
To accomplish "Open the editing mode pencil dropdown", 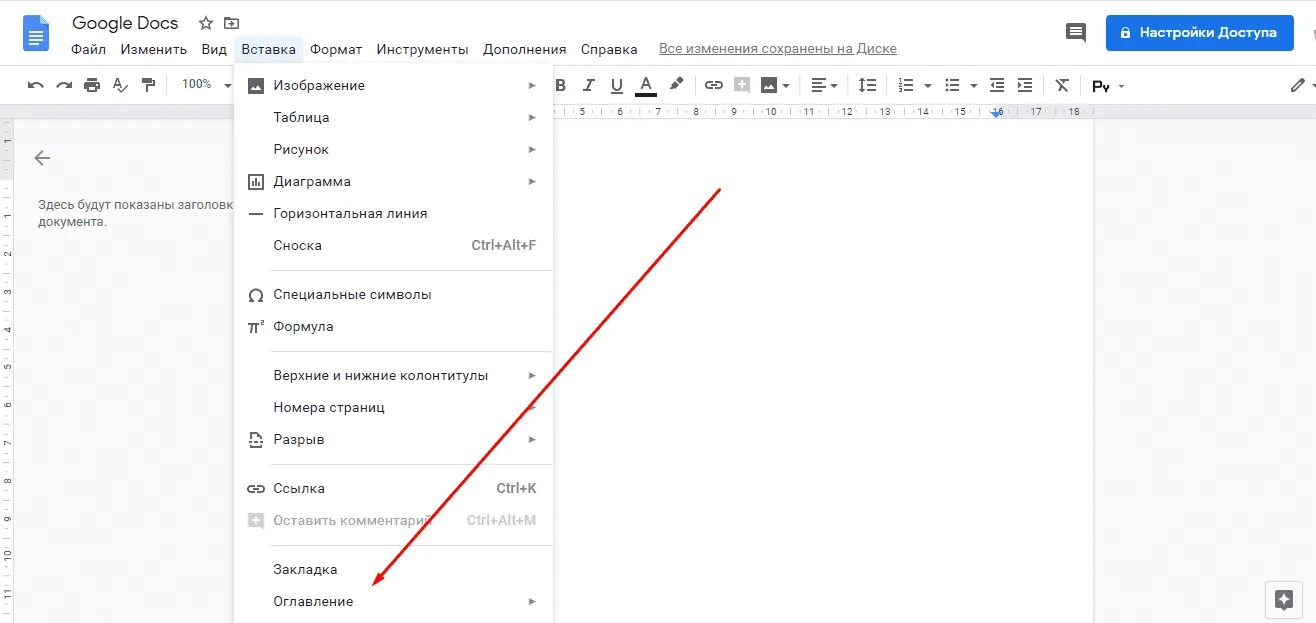I will (x=1302, y=85).
